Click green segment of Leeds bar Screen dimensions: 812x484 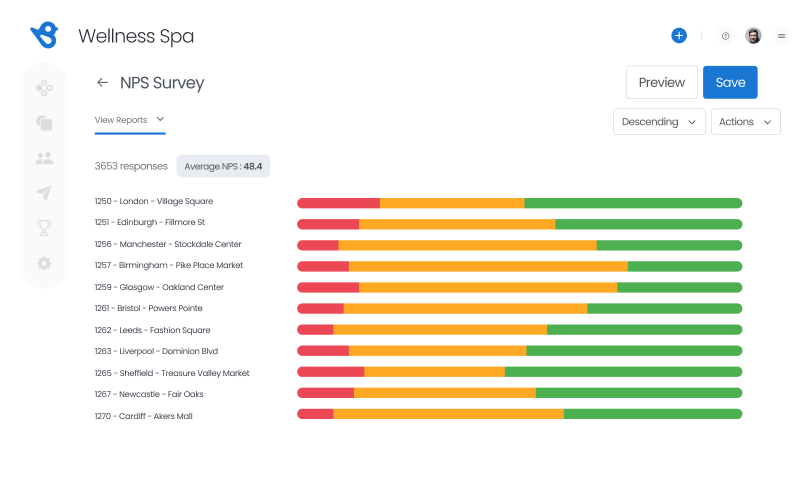tap(645, 330)
